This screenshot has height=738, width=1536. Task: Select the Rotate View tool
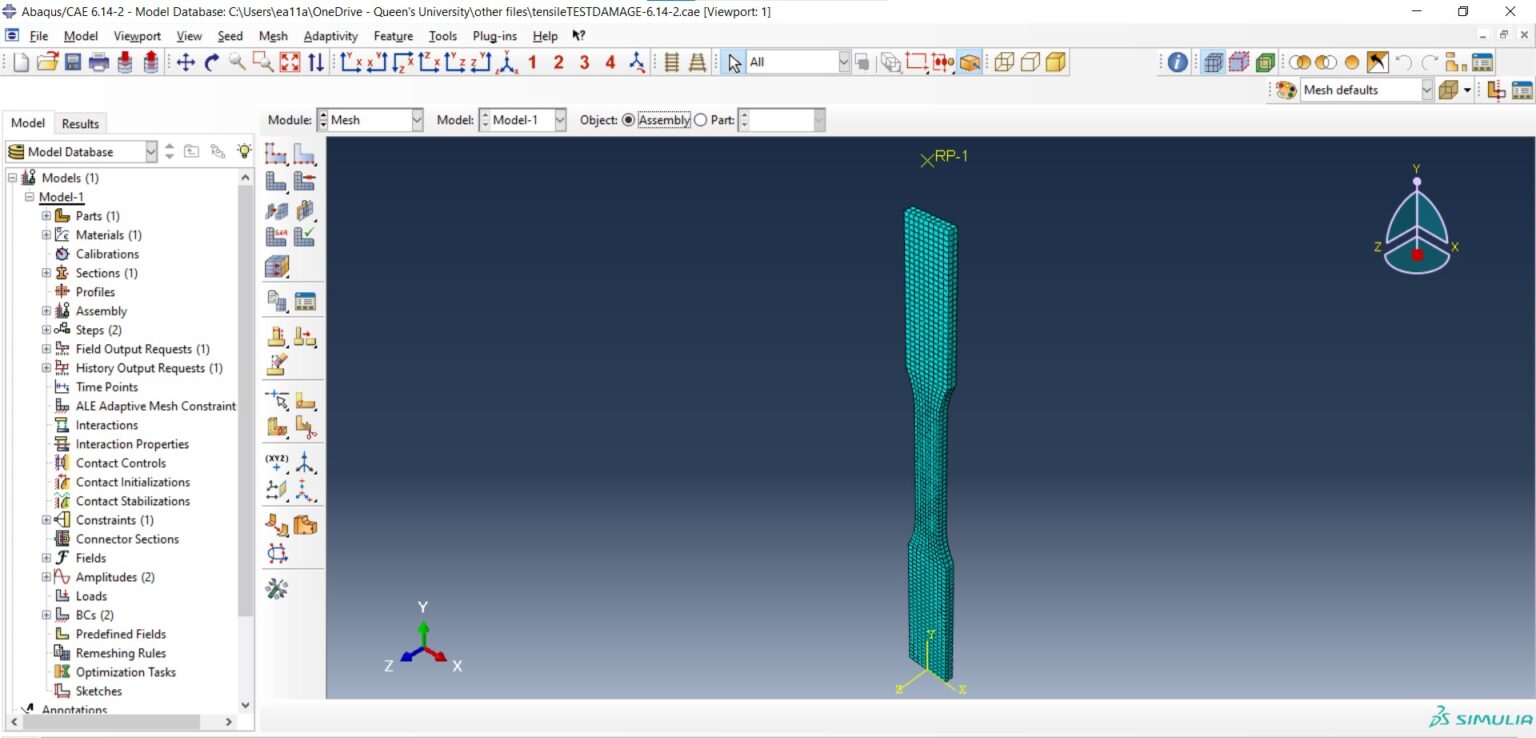point(212,62)
